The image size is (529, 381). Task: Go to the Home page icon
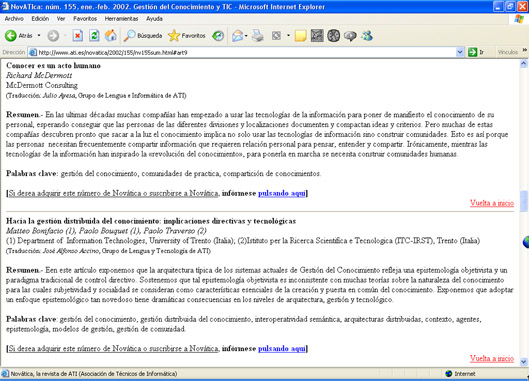(111, 35)
